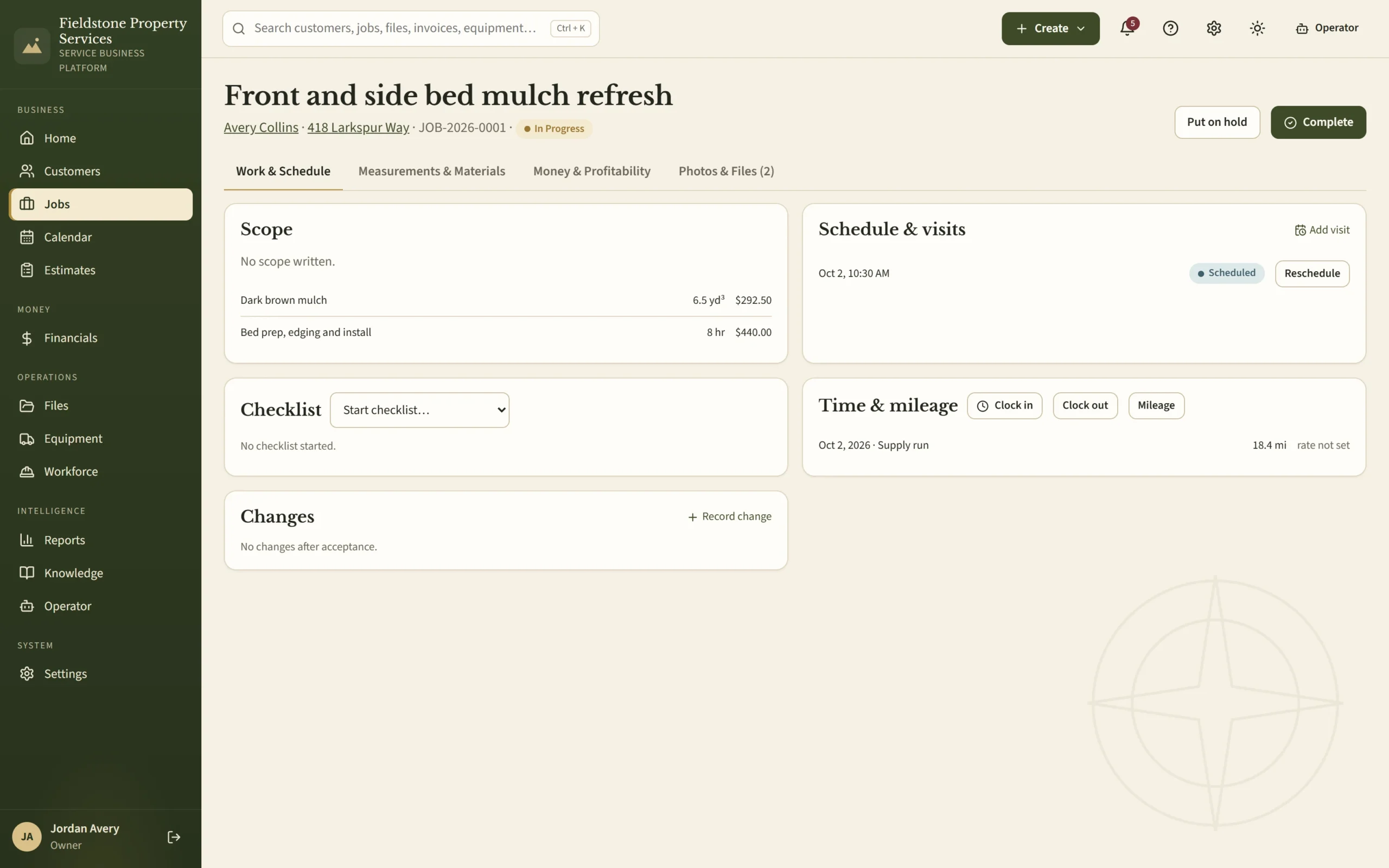1389x868 pixels.
Task: Open Reports in sidebar
Action: tap(100, 540)
